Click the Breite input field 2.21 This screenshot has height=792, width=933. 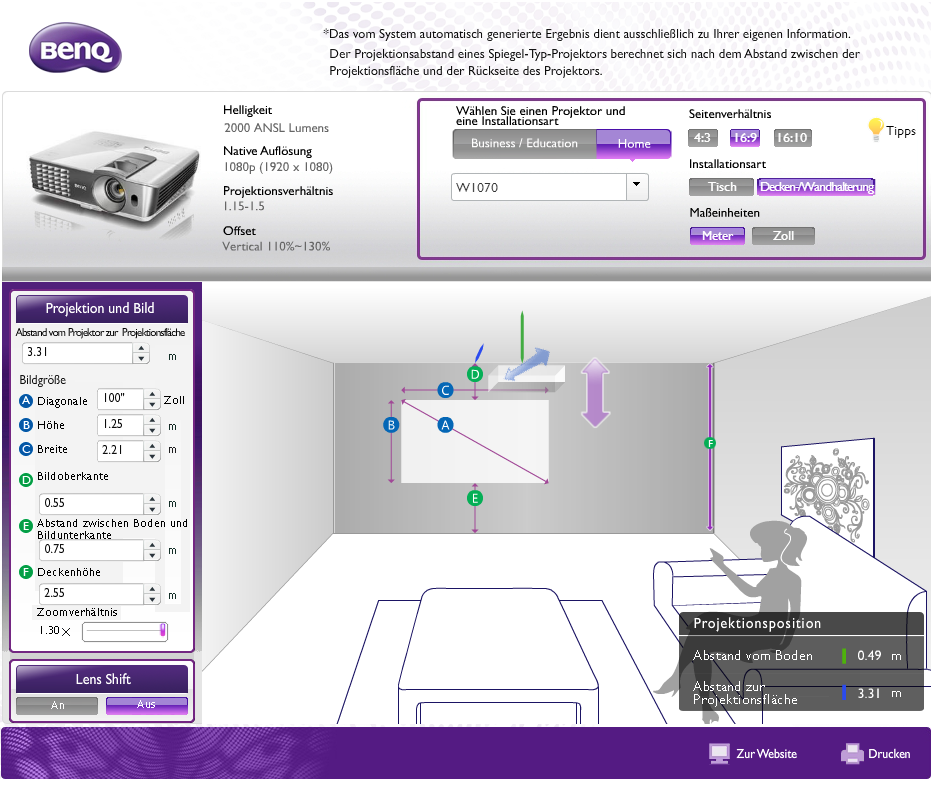tap(121, 450)
